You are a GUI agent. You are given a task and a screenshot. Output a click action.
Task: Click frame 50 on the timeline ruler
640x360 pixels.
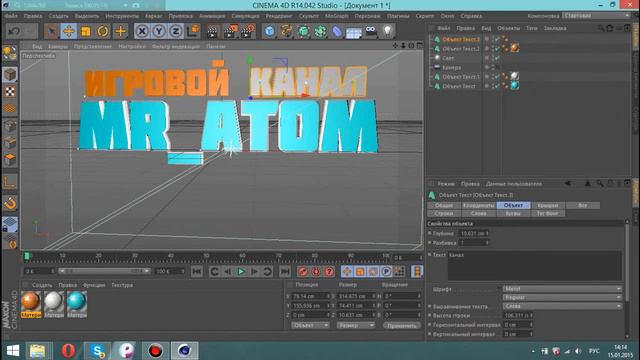click(x=207, y=256)
